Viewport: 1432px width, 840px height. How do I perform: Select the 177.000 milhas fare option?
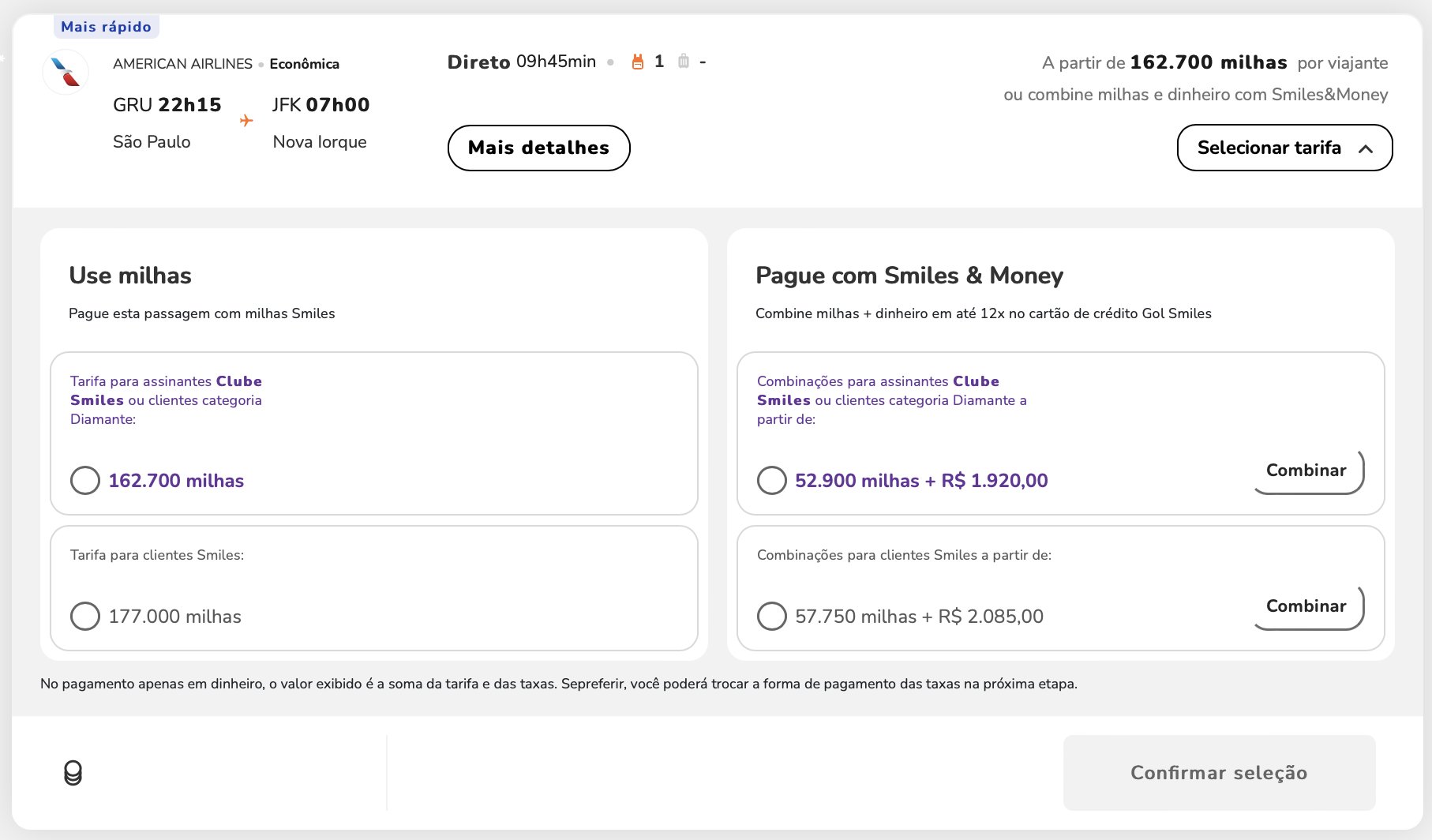click(x=85, y=616)
